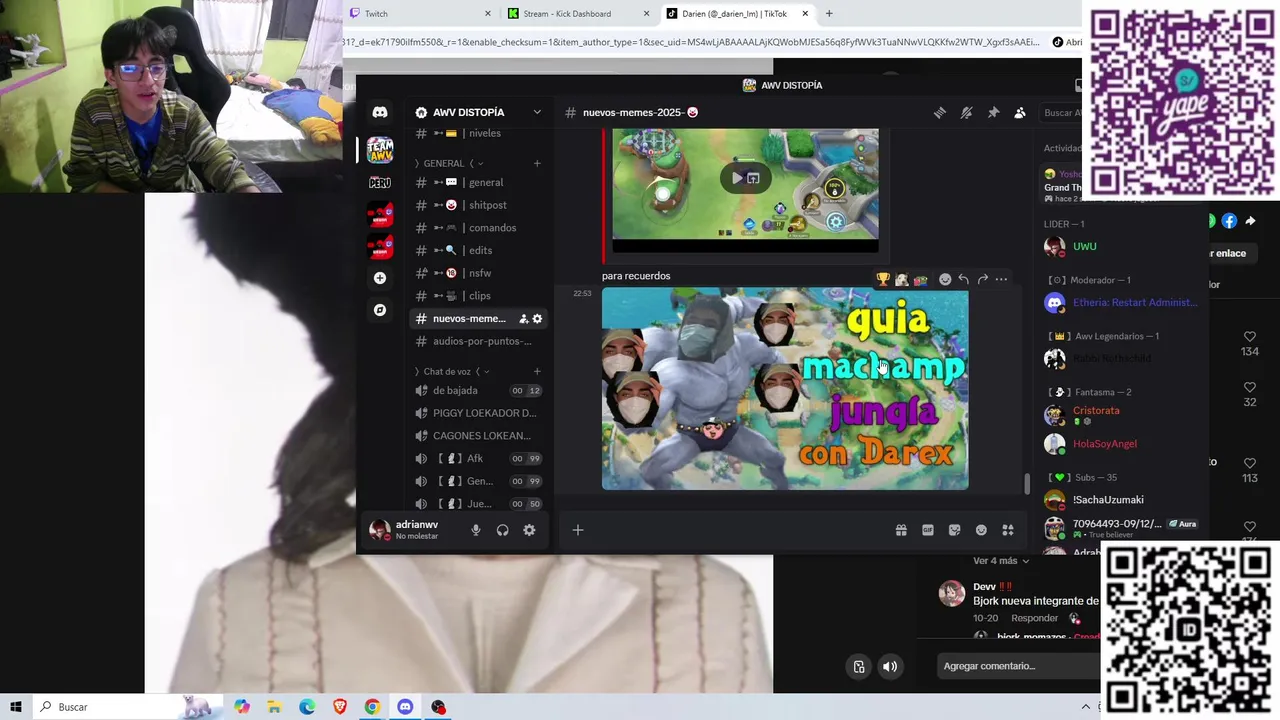
Task: Open the apps launcher icon
Action: (1008, 530)
